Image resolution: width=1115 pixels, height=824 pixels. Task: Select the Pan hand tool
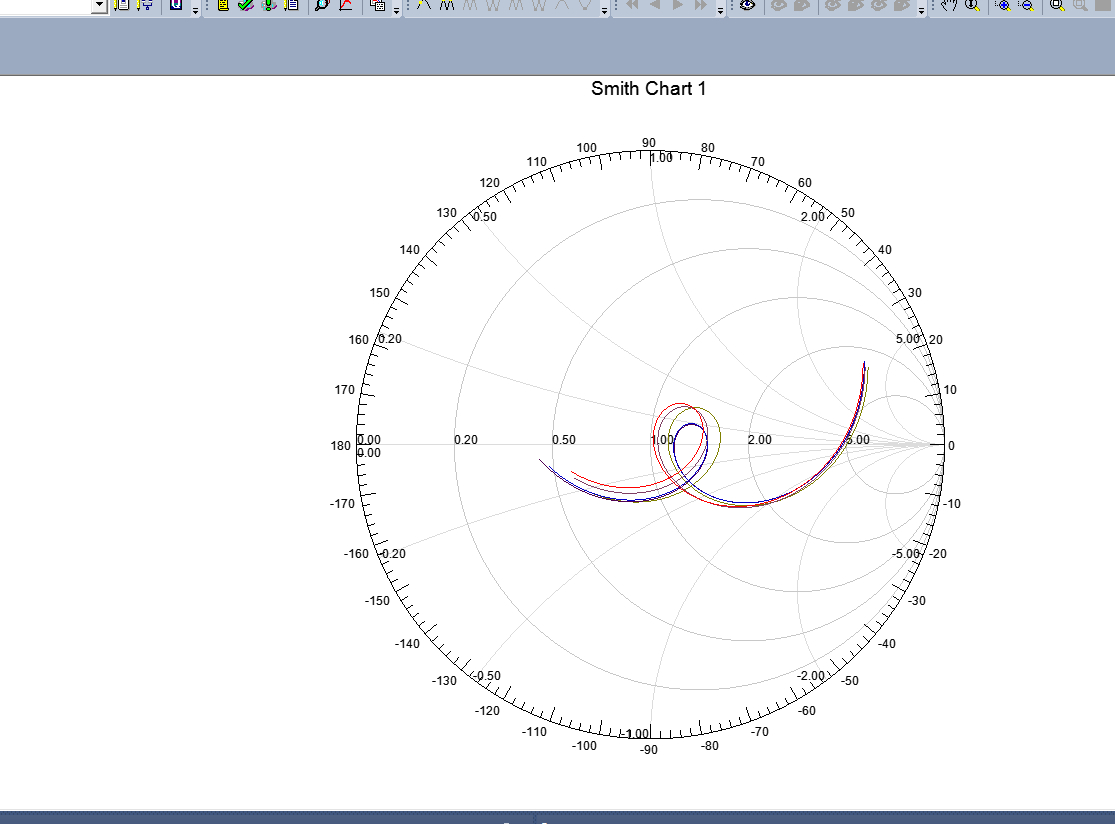point(949,4)
